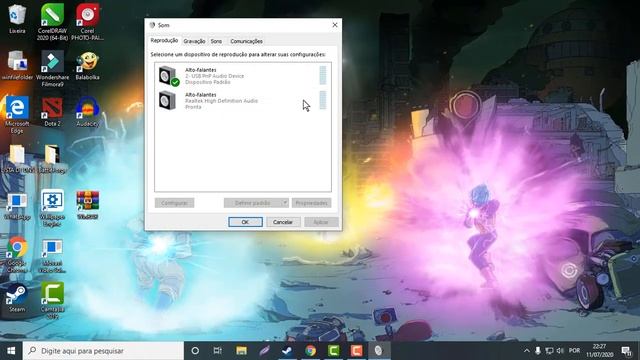
Task: Switch to Chrome on the taskbar
Action: tap(310, 351)
